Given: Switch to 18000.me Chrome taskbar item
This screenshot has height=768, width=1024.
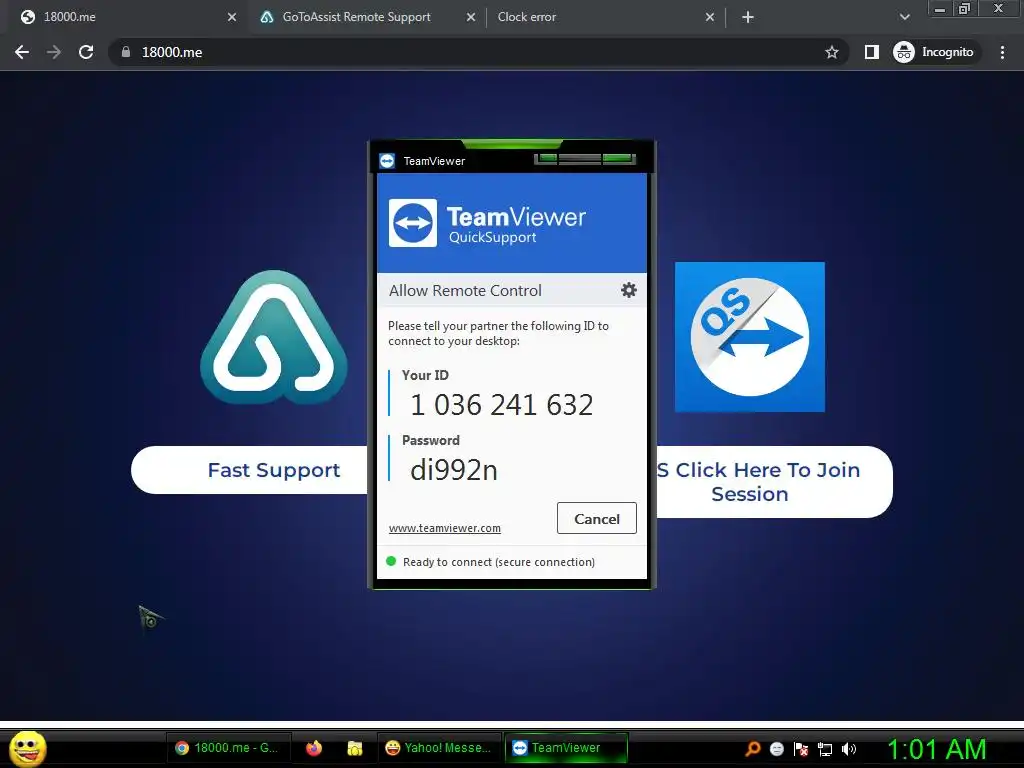Looking at the screenshot, I should pos(227,748).
